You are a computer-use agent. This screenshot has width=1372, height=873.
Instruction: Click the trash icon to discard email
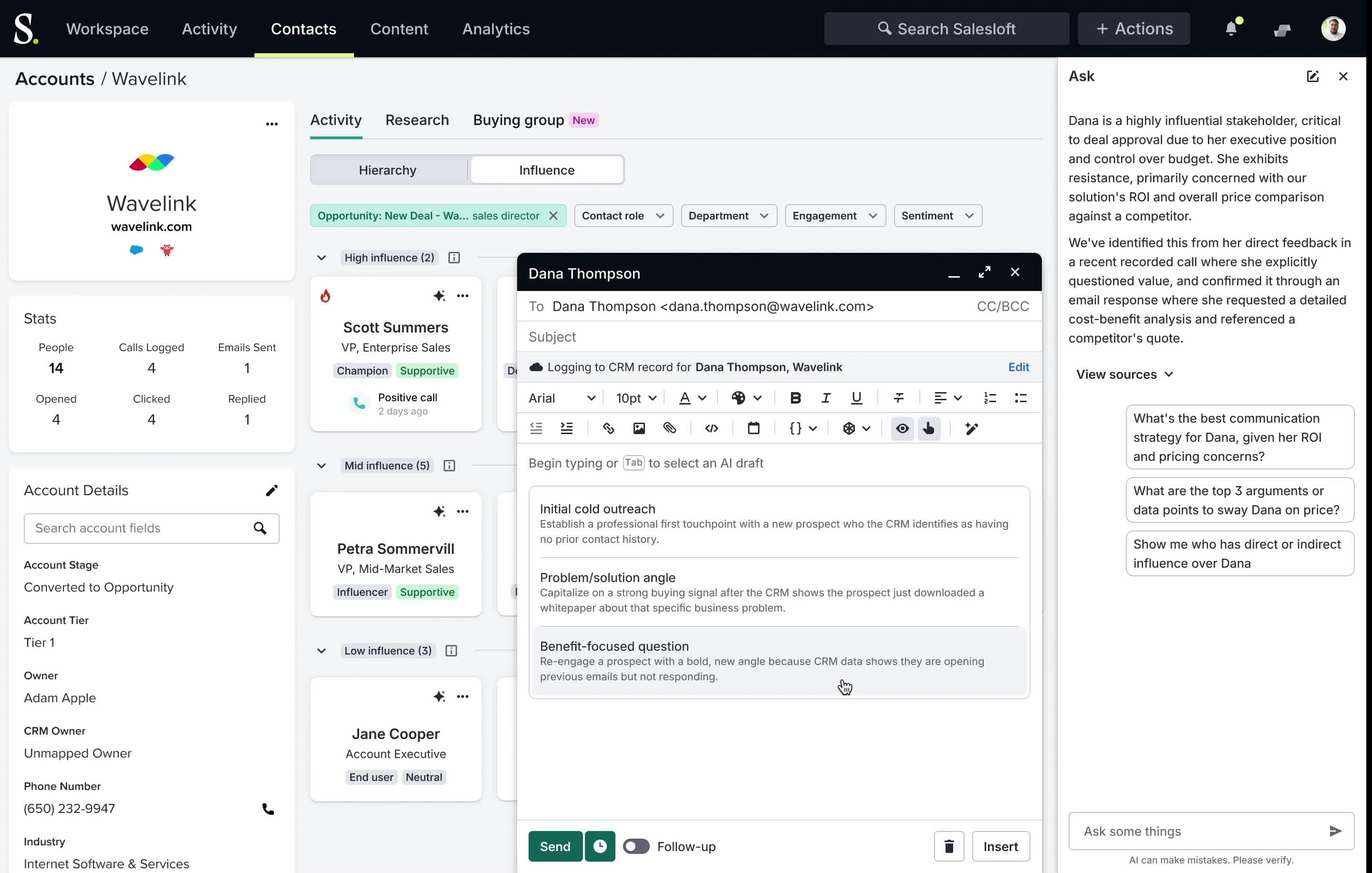click(949, 846)
